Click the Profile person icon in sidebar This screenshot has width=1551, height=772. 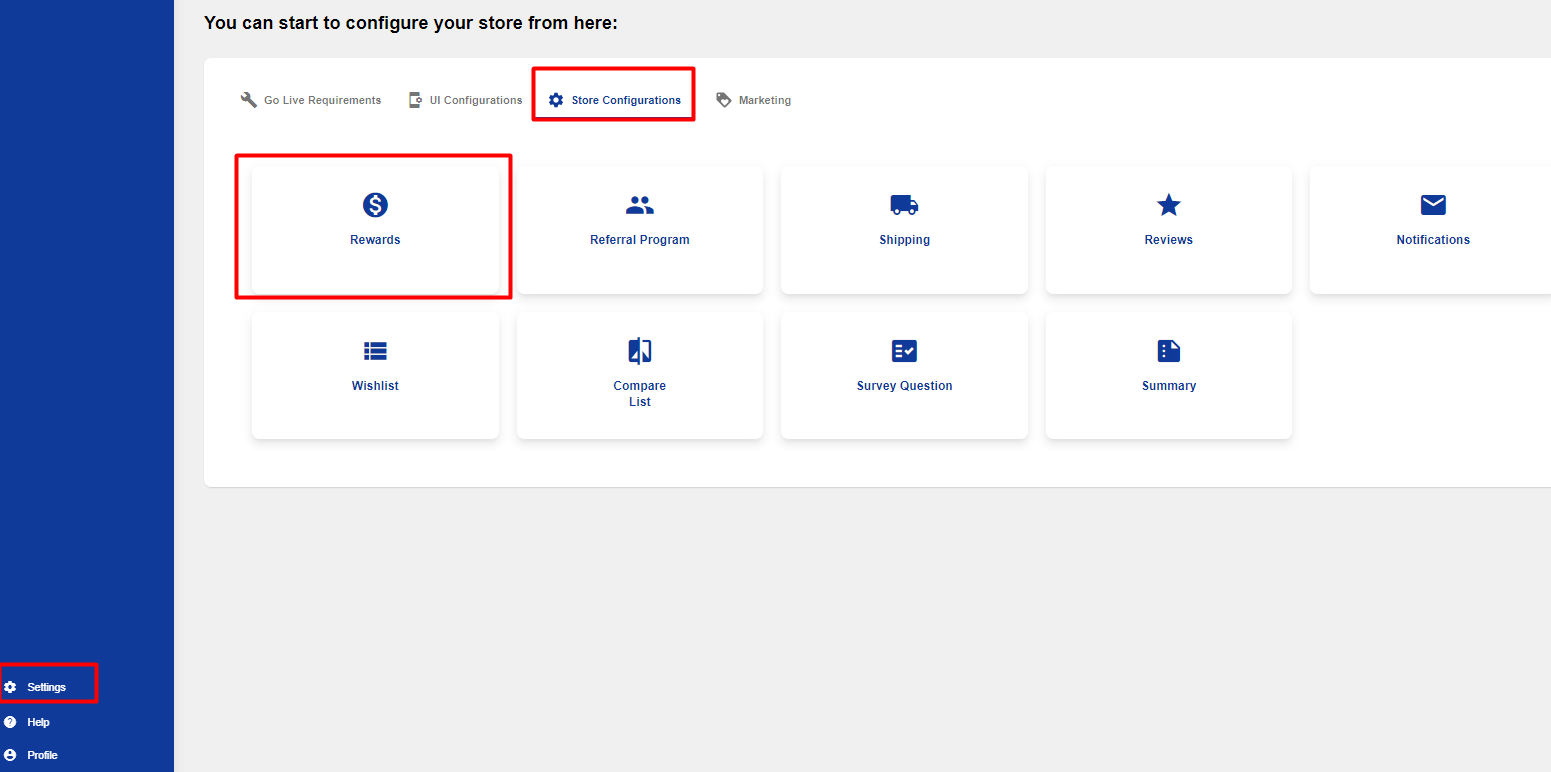pyautogui.click(x=11, y=755)
